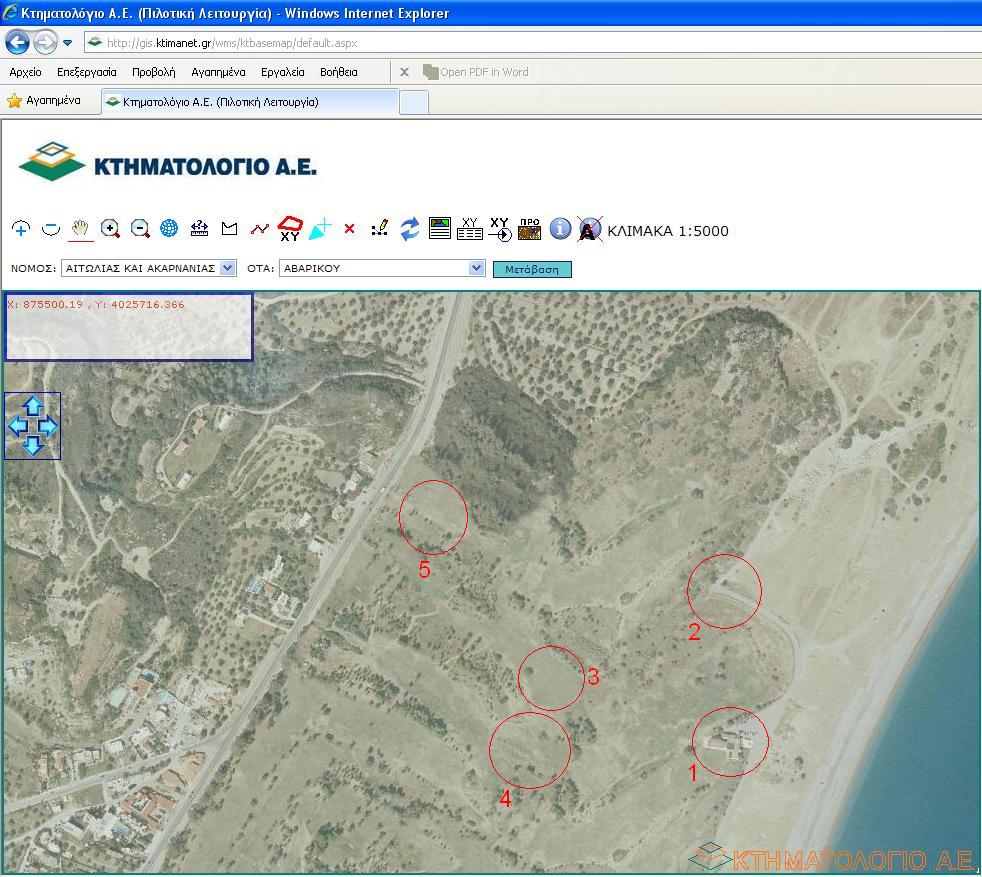This screenshot has height=877, width=982.
Task: Click the zoom out magnifier tool
Action: pos(141,229)
